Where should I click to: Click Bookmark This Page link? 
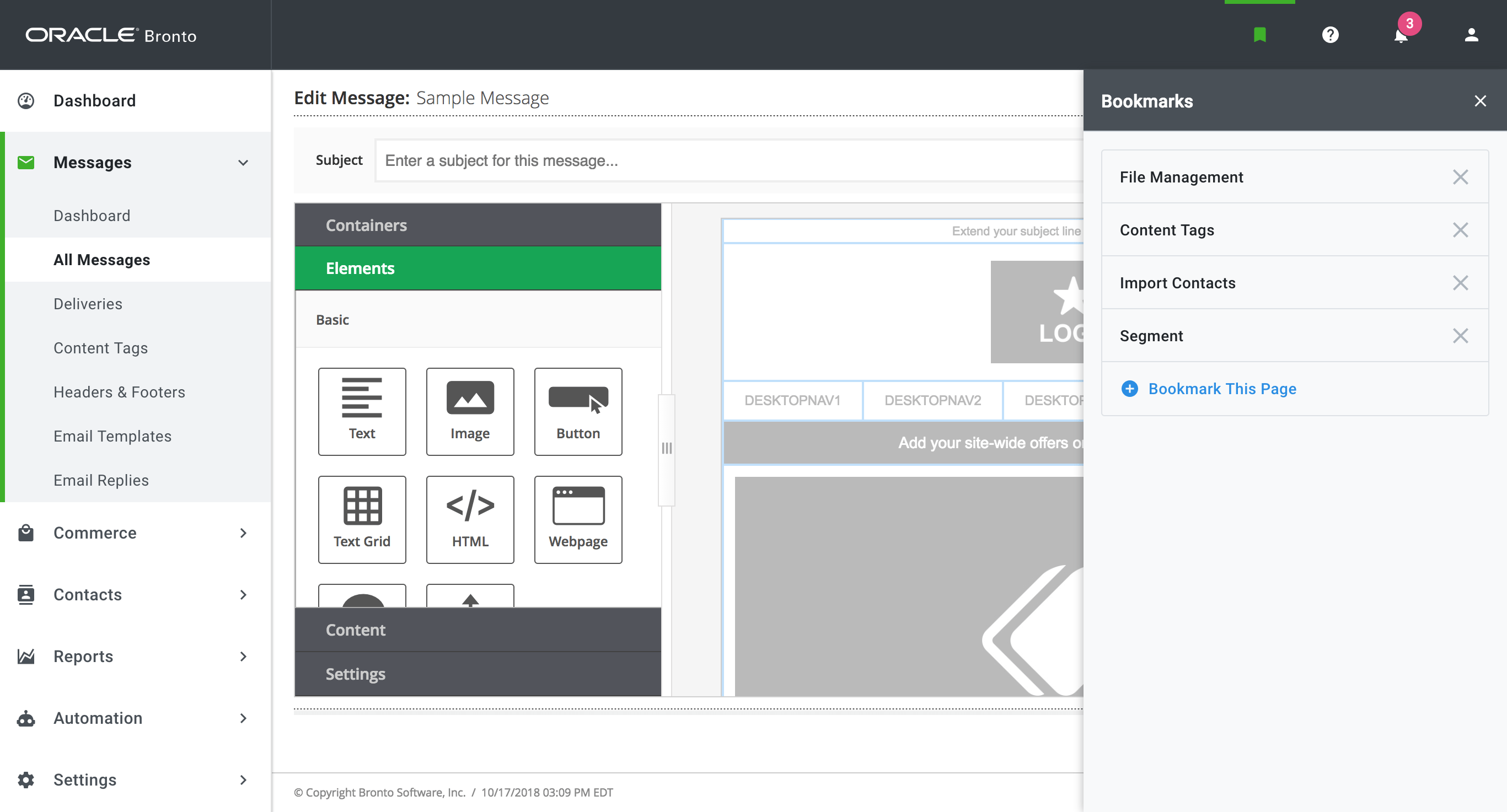click(x=1221, y=389)
